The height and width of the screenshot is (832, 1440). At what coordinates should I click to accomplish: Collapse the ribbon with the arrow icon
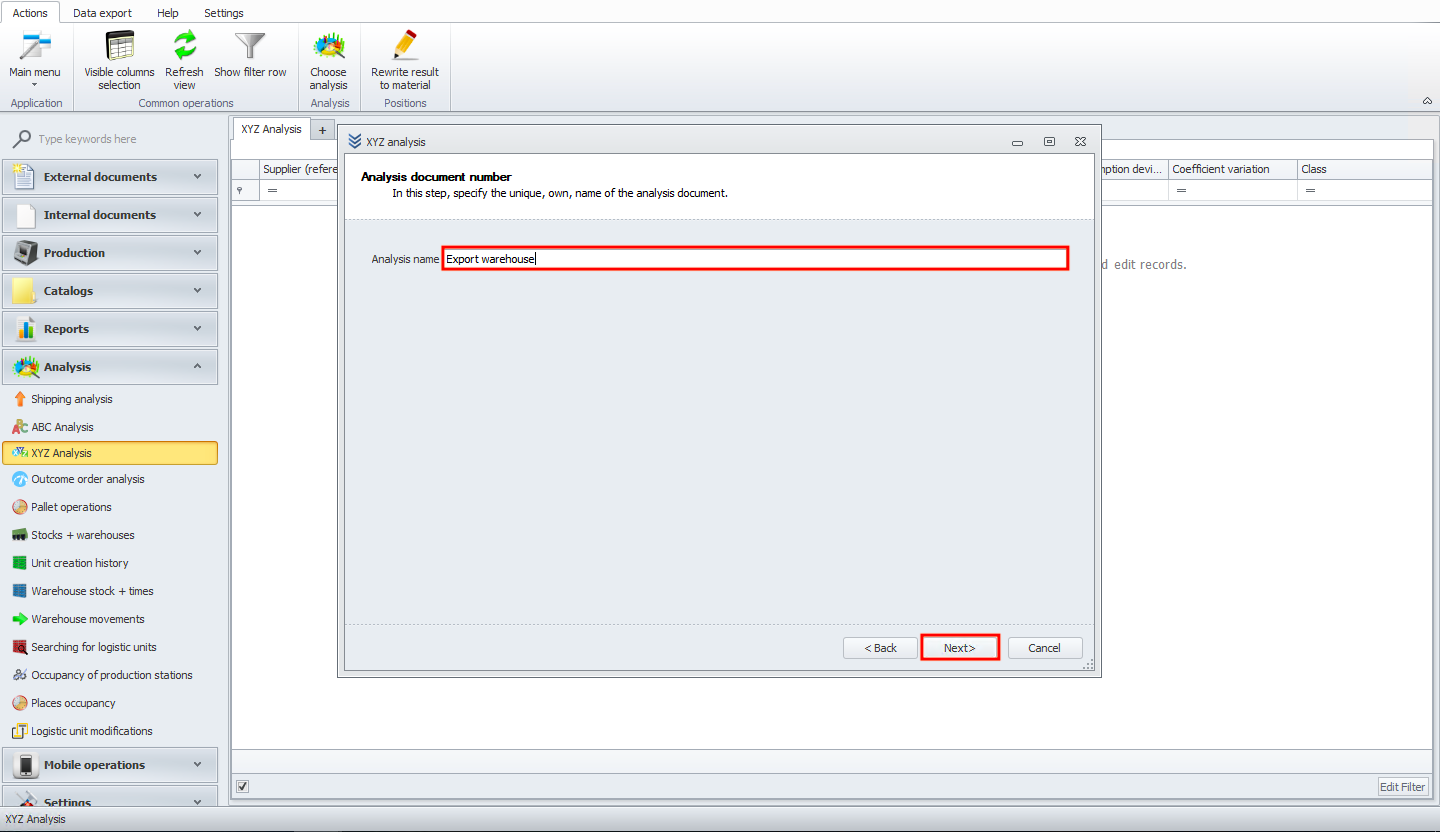pos(1426,101)
